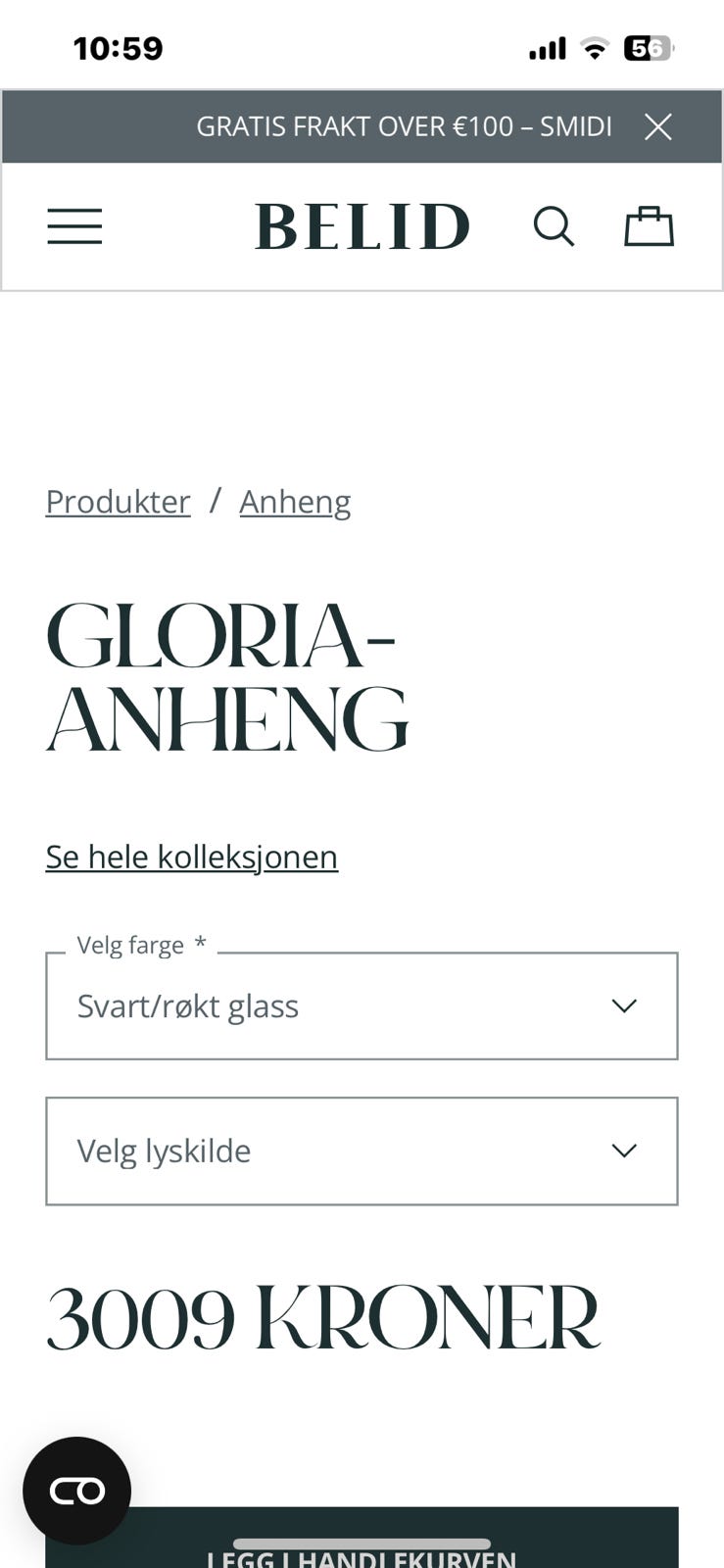
Task: Click the chevron on the Svart/røkt glass selector
Action: tap(624, 1005)
